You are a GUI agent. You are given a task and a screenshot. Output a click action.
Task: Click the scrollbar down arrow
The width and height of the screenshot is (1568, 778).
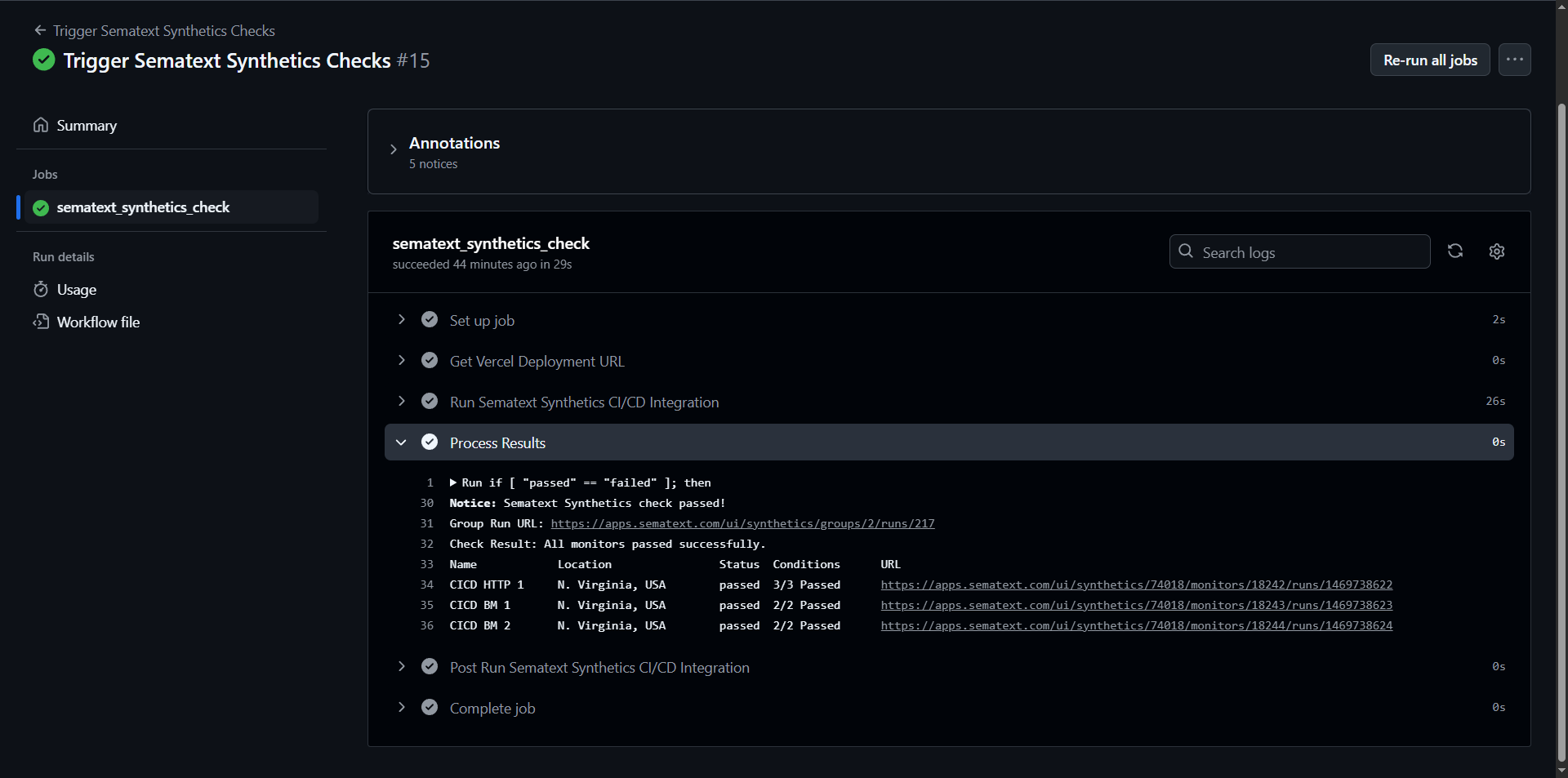tap(1561, 771)
